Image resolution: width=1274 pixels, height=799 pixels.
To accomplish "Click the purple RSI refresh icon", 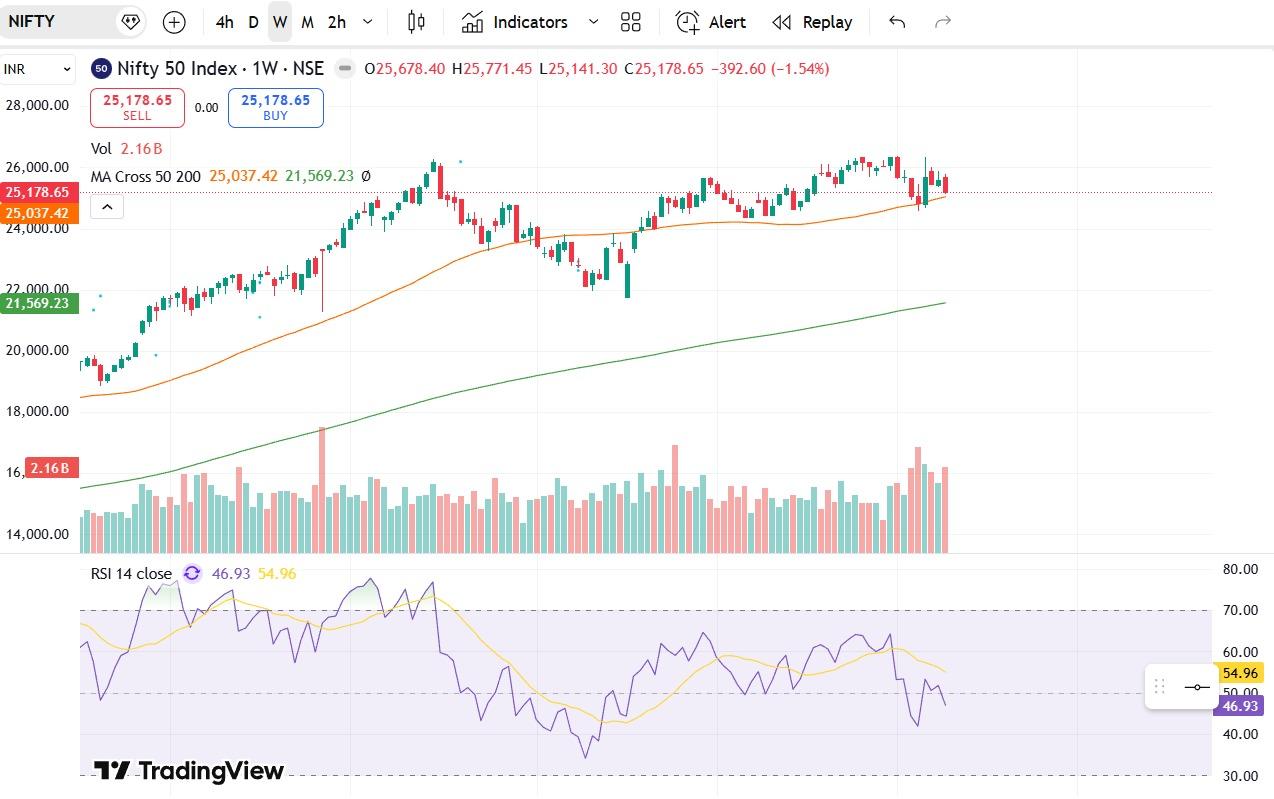I will 192,574.
